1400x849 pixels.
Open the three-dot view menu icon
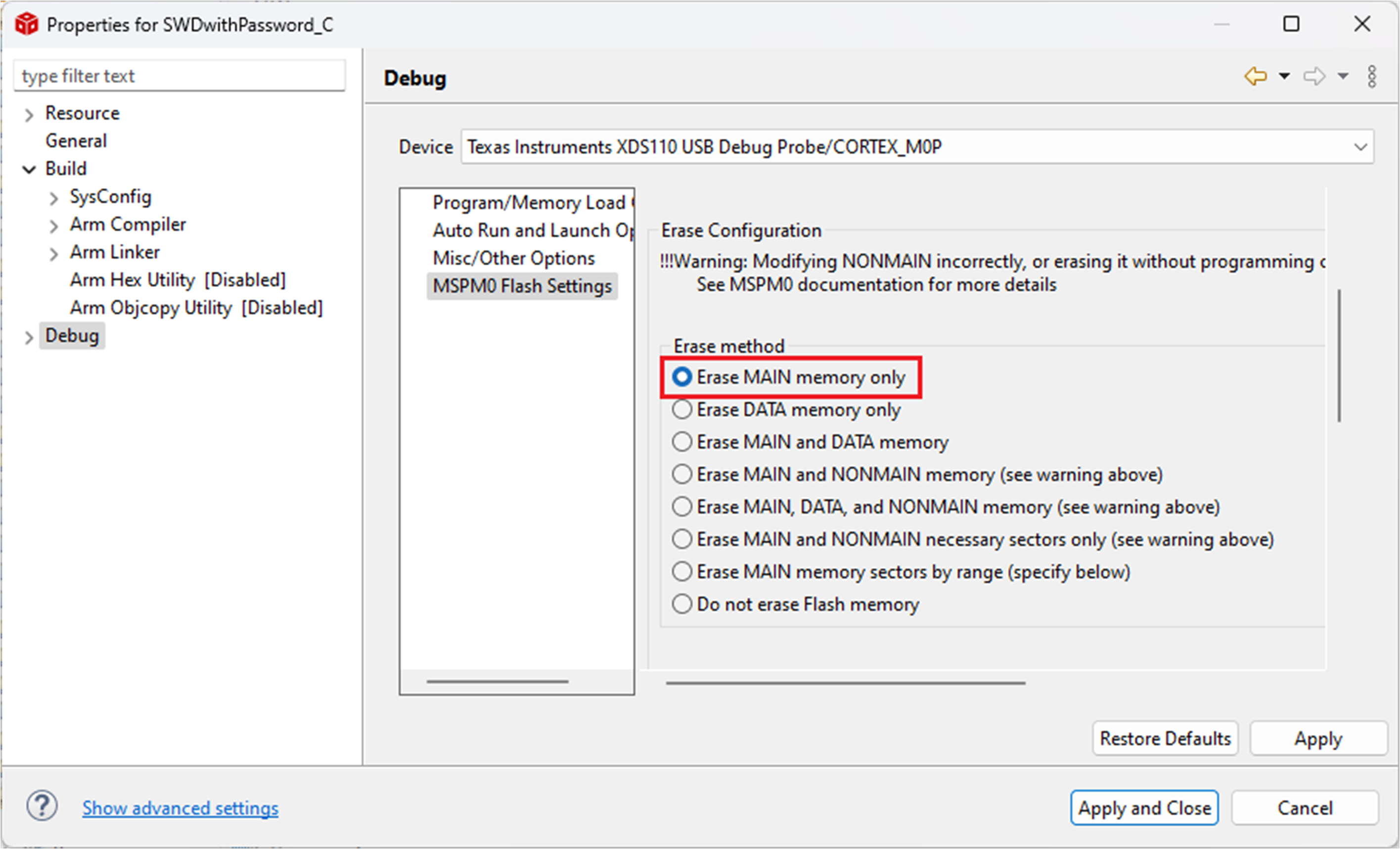(x=1372, y=76)
